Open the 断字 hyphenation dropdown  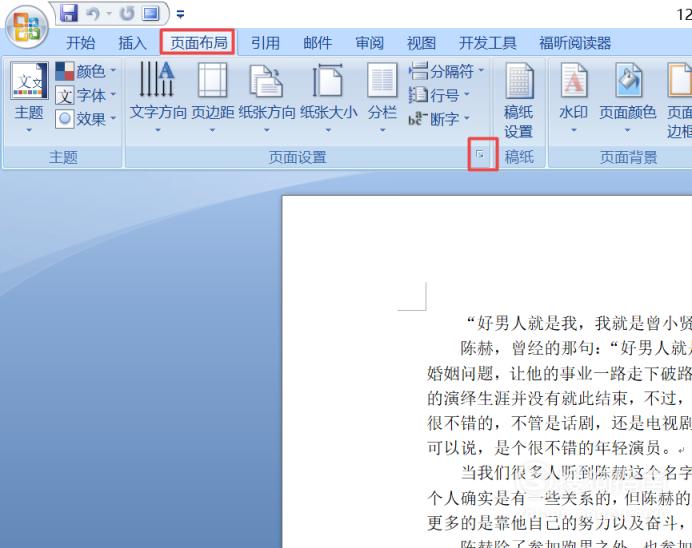pos(440,119)
